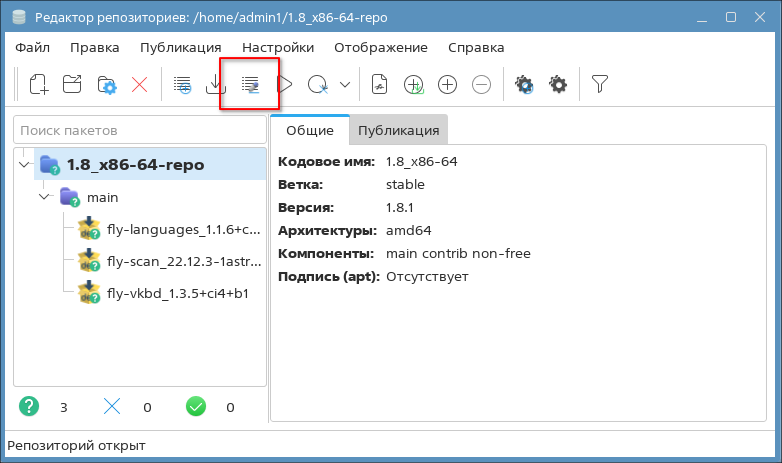The image size is (782, 463).
Task: Collapse the main component node
Action: pyautogui.click(x=45, y=197)
